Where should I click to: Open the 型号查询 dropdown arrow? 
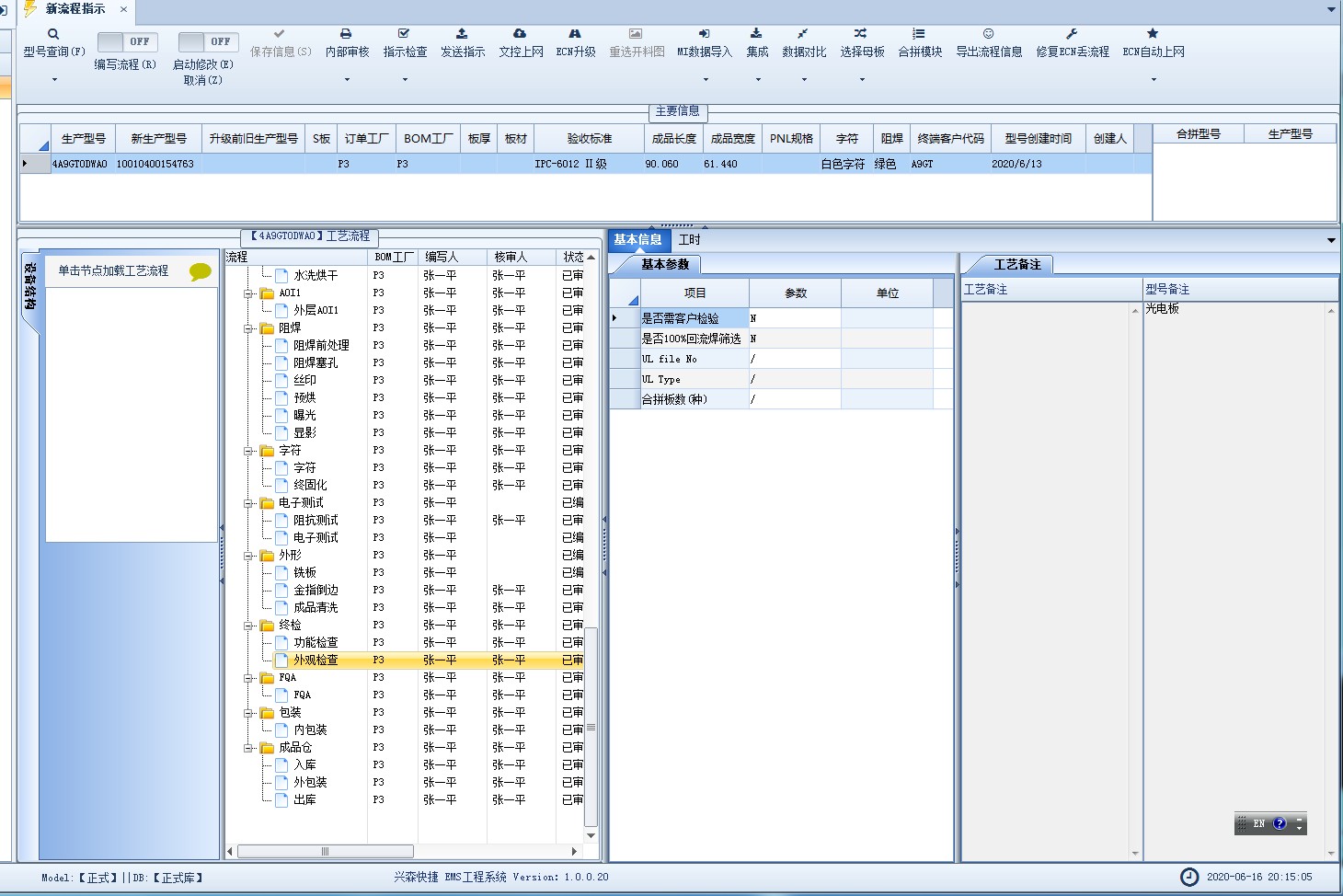click(54, 80)
